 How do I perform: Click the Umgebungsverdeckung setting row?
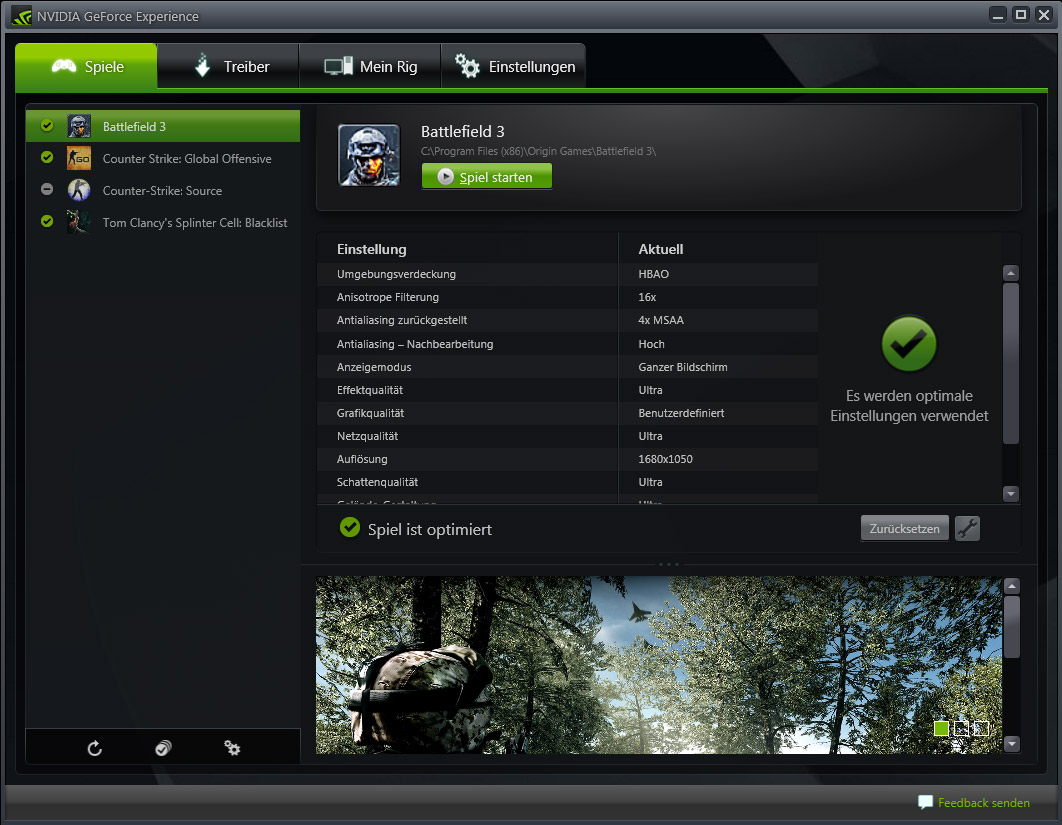[x=568, y=274]
